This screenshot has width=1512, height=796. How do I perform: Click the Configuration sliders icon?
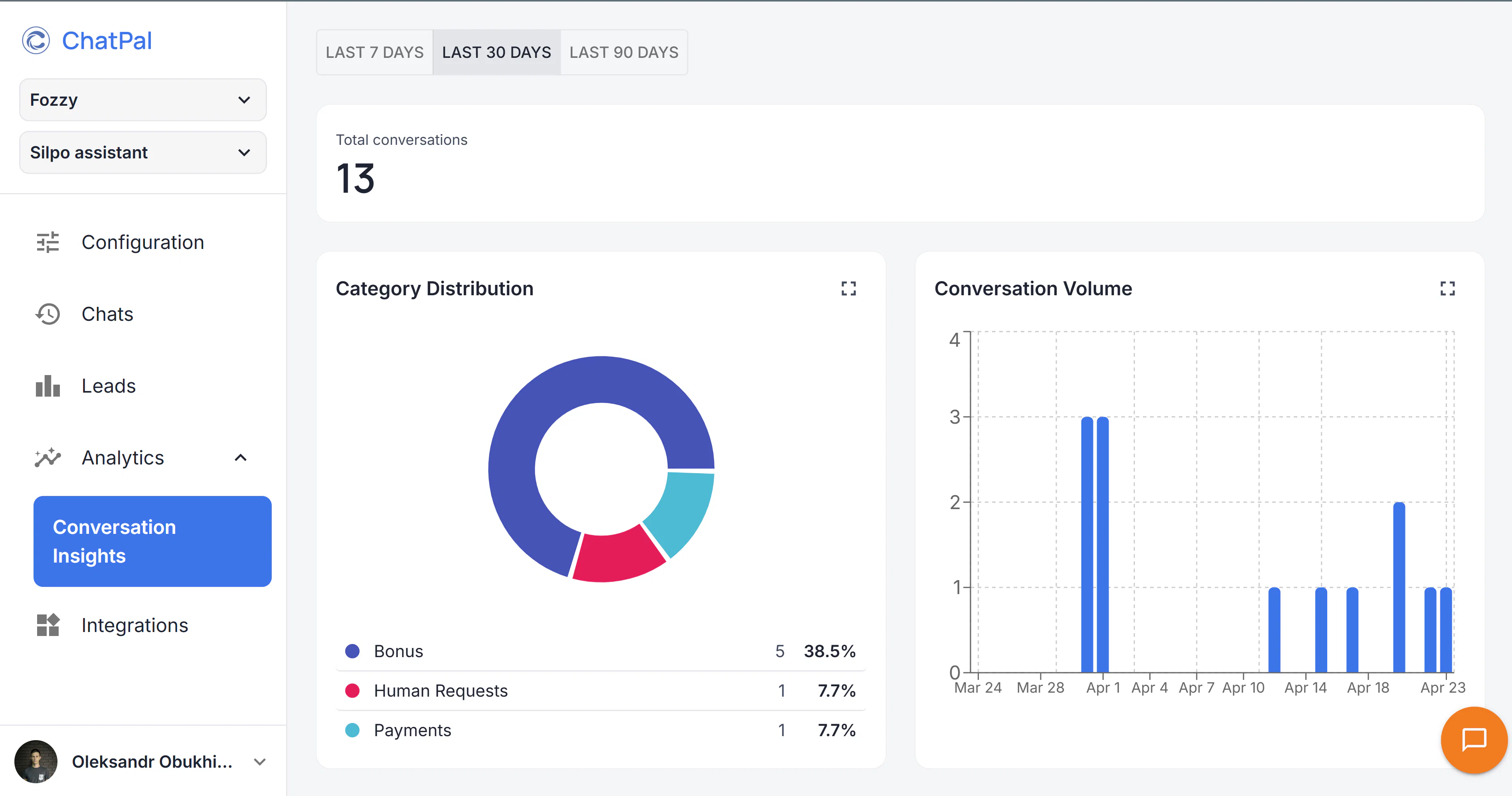(47, 242)
